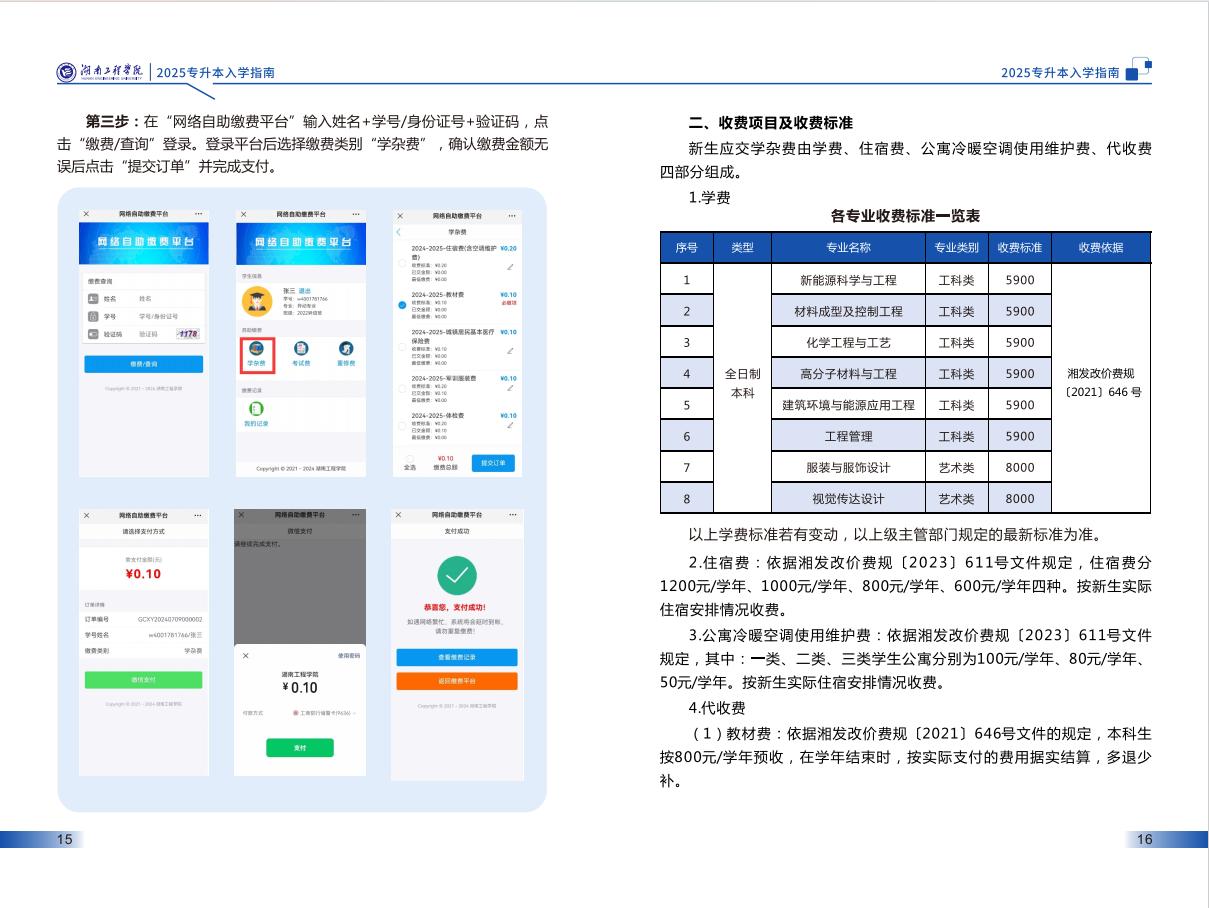Click the pencil beside 体检费
Viewport: 1209px width, 908px height.
click(x=510, y=425)
